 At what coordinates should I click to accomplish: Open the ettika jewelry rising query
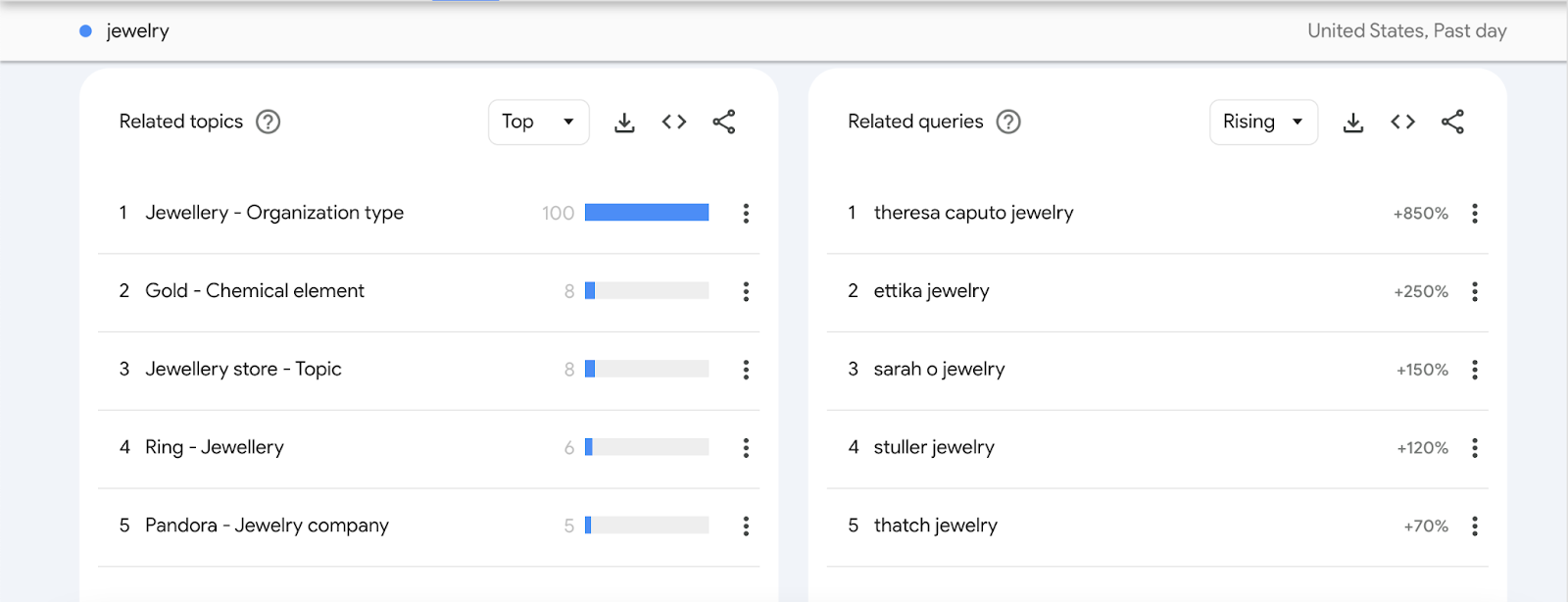pyautogui.click(x=931, y=290)
